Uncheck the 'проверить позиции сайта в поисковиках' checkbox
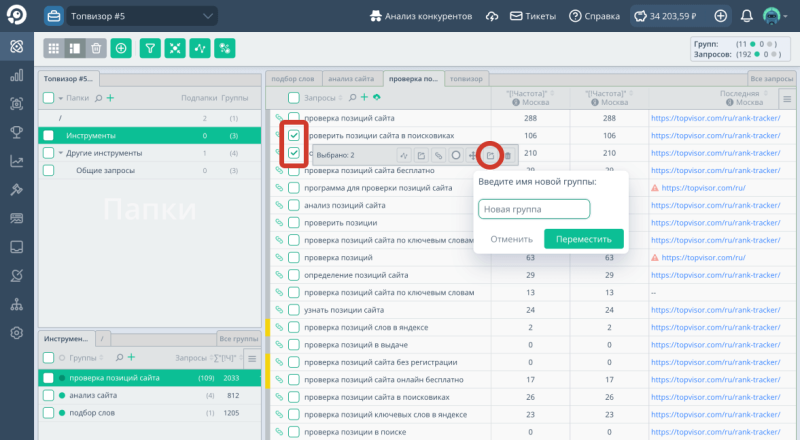 (x=294, y=135)
